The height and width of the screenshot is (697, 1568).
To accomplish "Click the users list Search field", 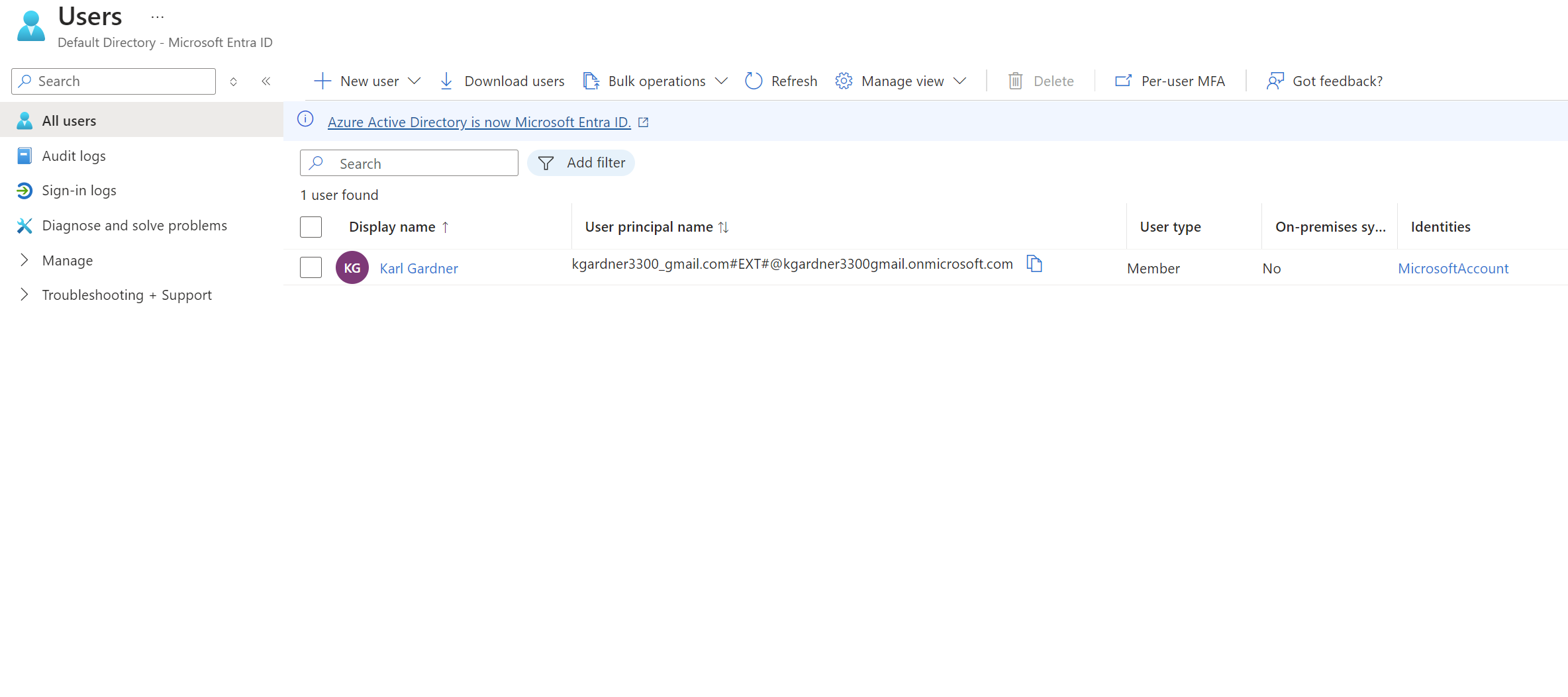I will pyautogui.click(x=409, y=163).
